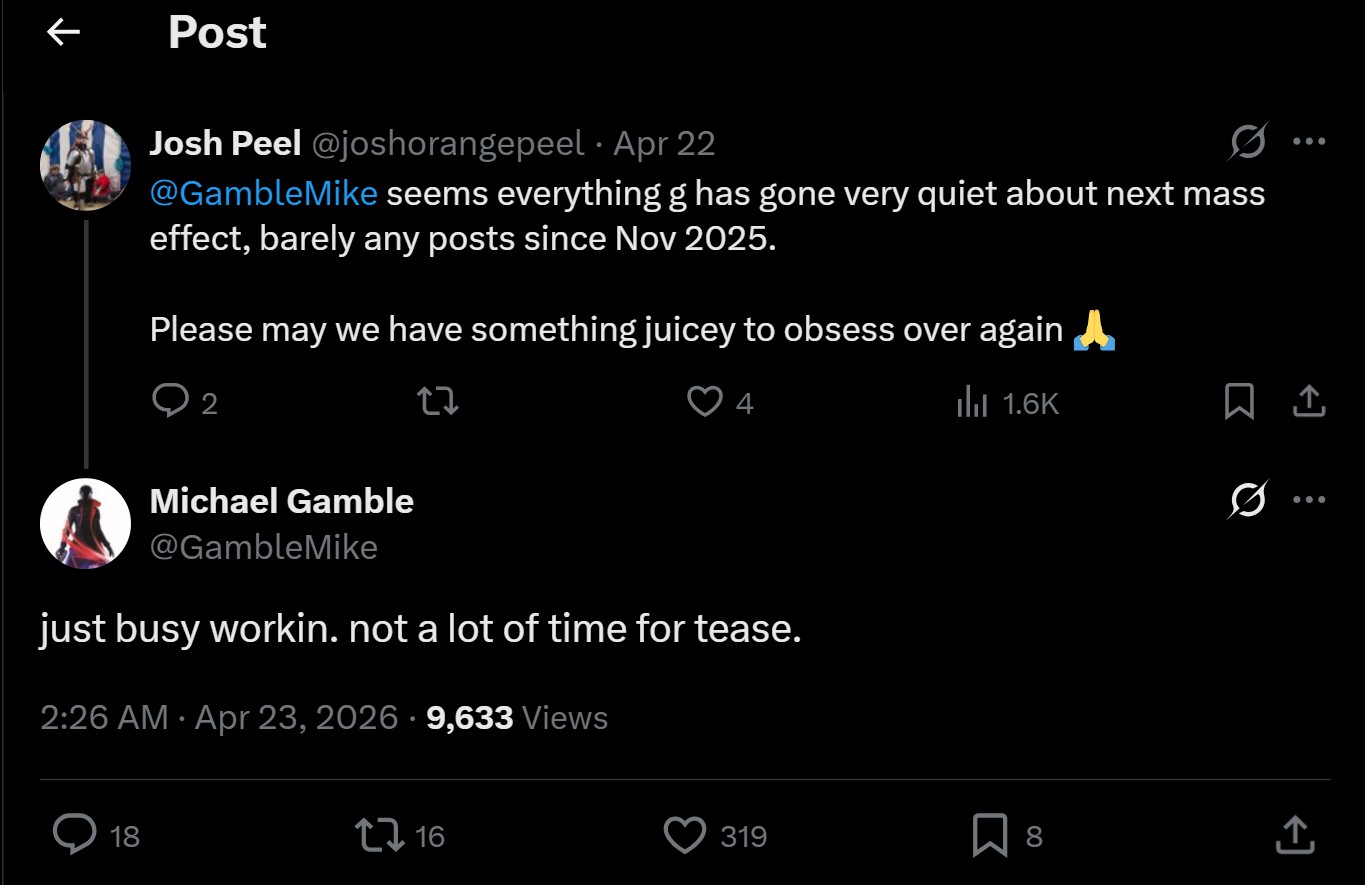The width and height of the screenshot is (1365, 885).
Task: Click the Grok icon on Josh Peel's post
Action: pos(1249,143)
